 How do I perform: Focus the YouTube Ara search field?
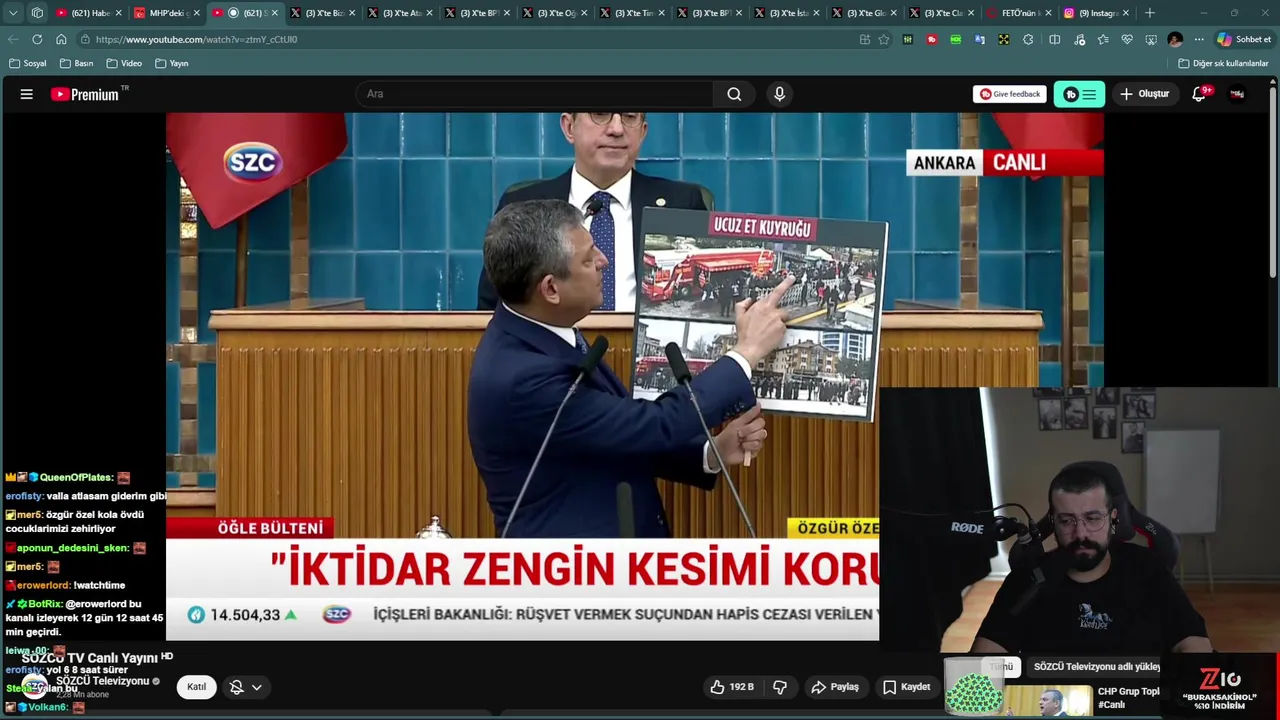point(535,94)
